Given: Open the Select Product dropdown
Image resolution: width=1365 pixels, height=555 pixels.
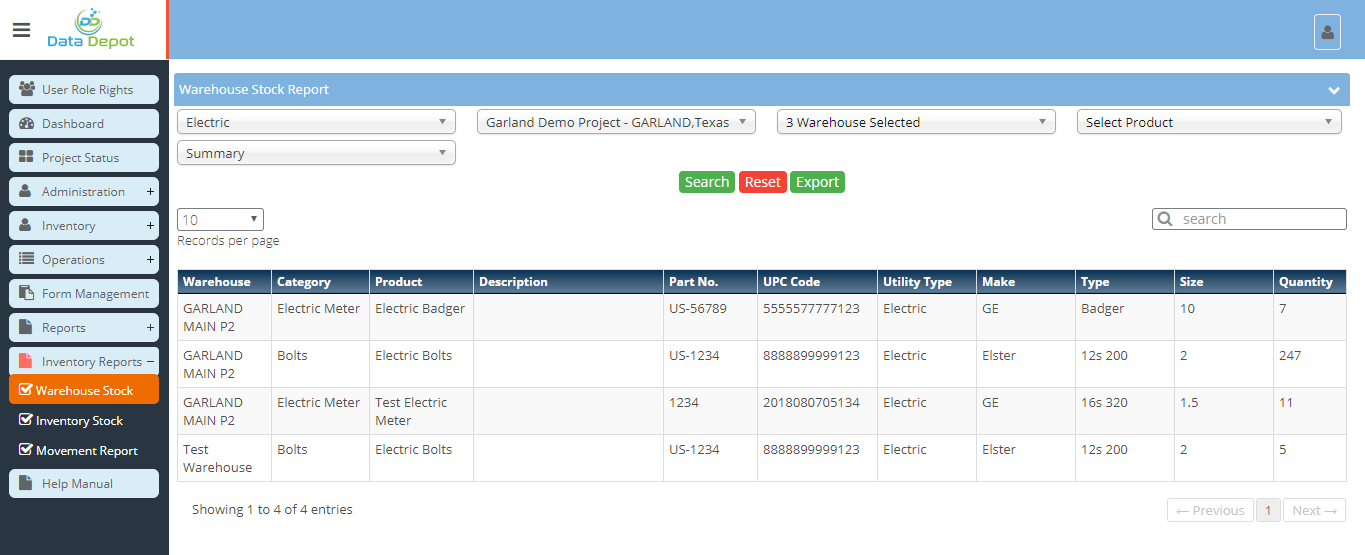Looking at the screenshot, I should pyautogui.click(x=1208, y=122).
